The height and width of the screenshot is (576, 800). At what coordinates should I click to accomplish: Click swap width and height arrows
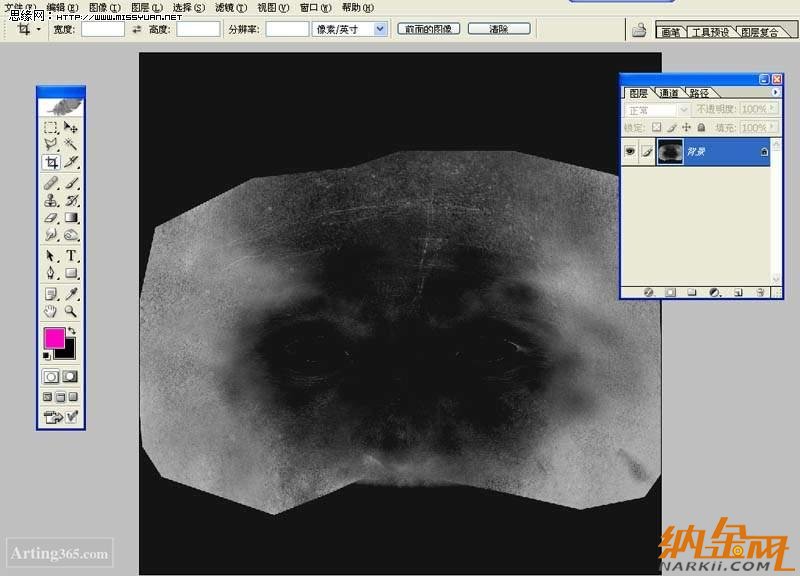pyautogui.click(x=137, y=30)
